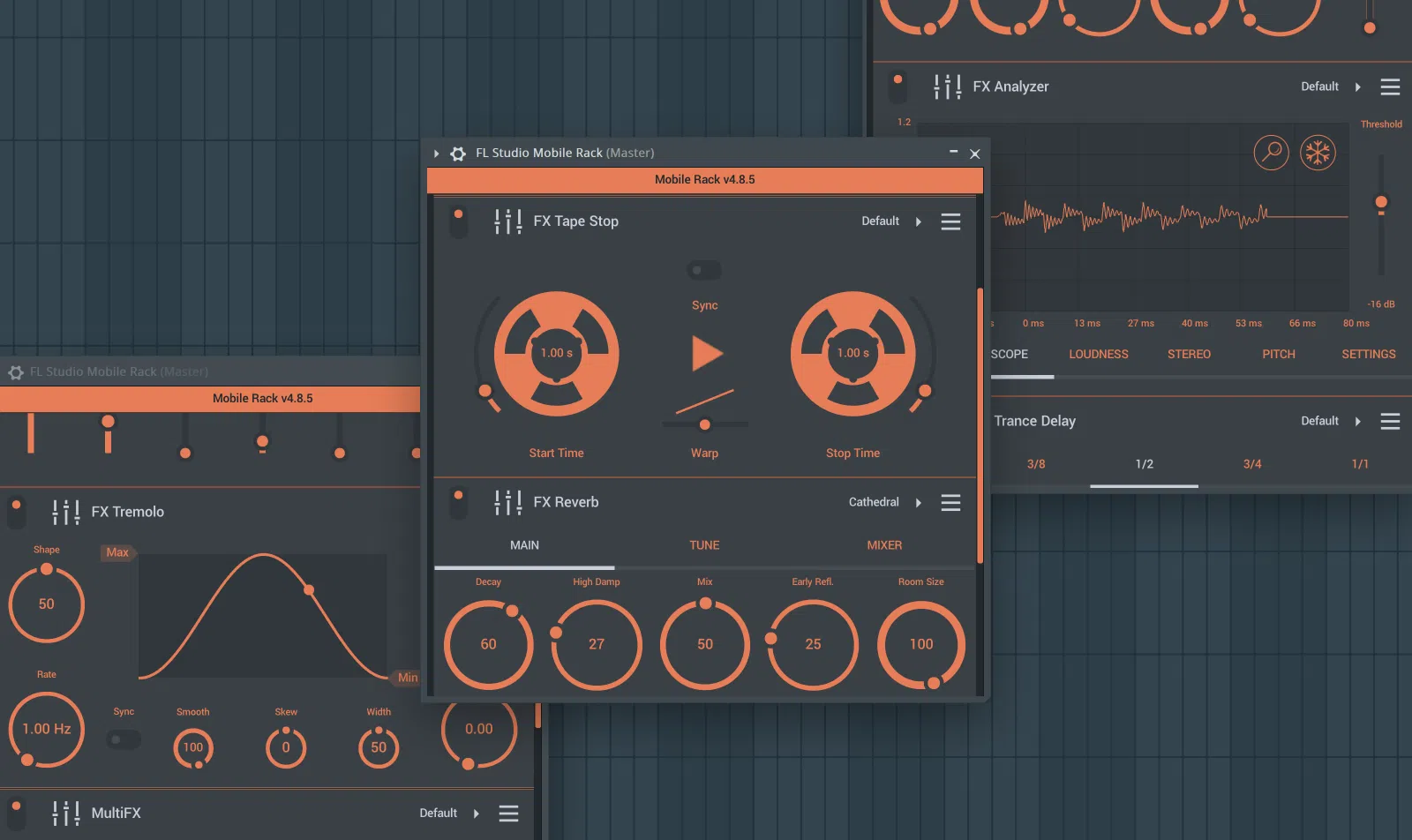Screen dimensions: 1412x840
Task: Click the snowflake freeze icon in FX Analyzer
Action: point(1318,154)
